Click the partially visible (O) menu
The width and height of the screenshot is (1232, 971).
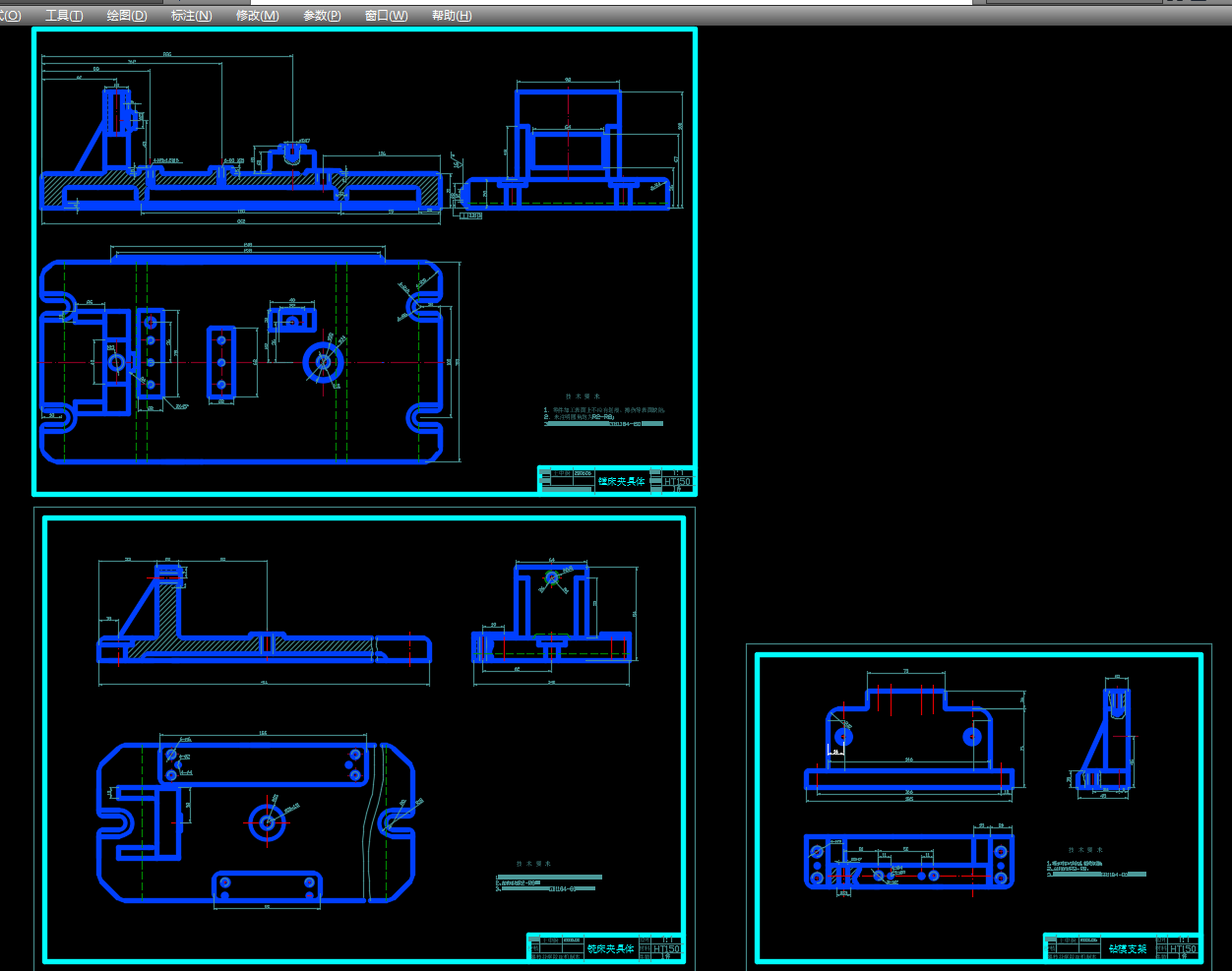click(10, 16)
